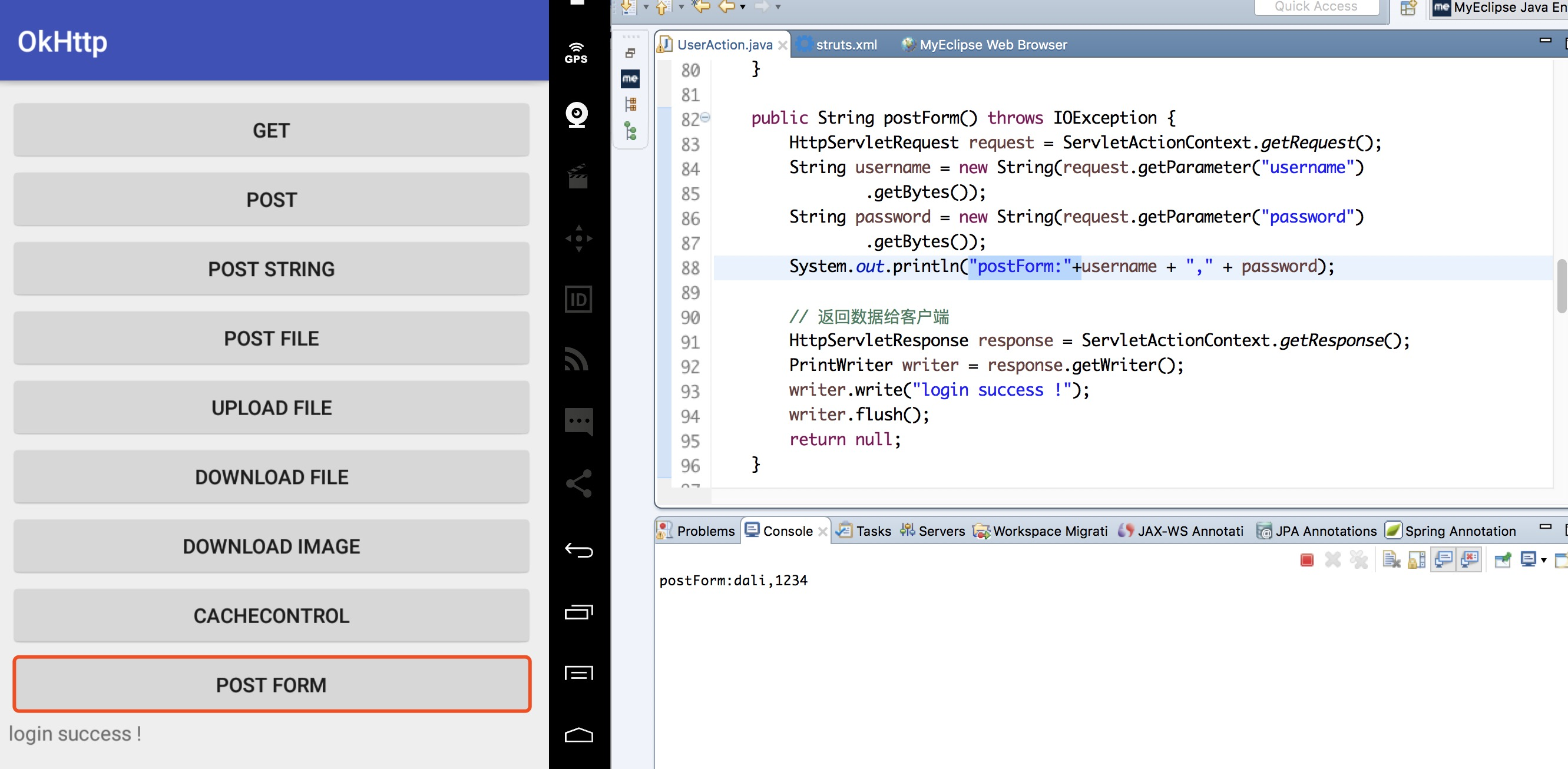Open the display selected console dropdown
Screen dimensions: 1568x769
pyautogui.click(x=1544, y=560)
